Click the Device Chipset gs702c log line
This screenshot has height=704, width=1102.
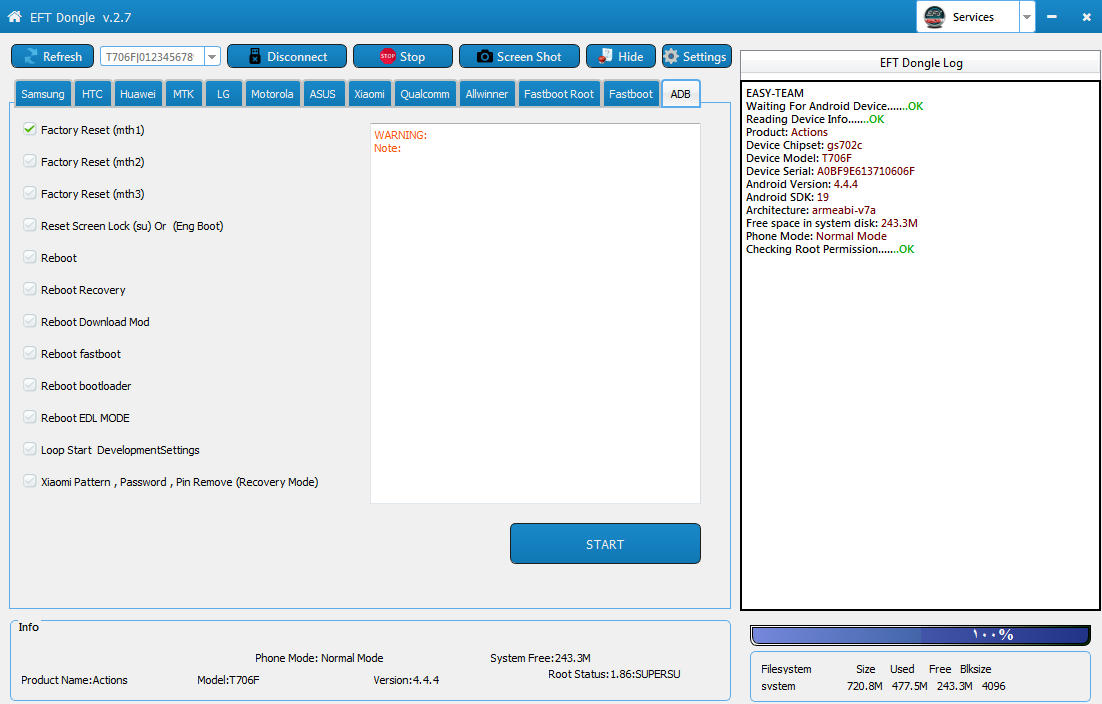coord(804,145)
